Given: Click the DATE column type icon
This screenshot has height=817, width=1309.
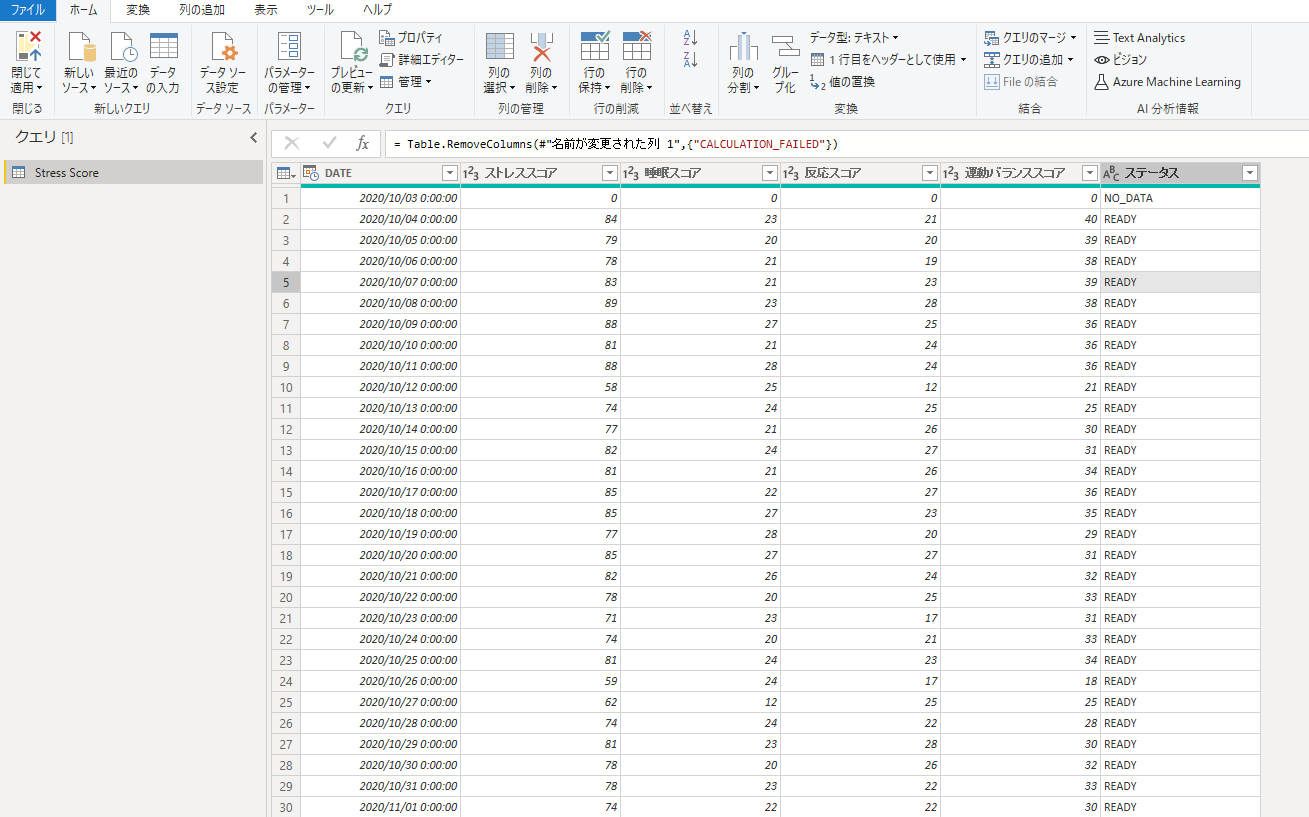Looking at the screenshot, I should click(310, 173).
